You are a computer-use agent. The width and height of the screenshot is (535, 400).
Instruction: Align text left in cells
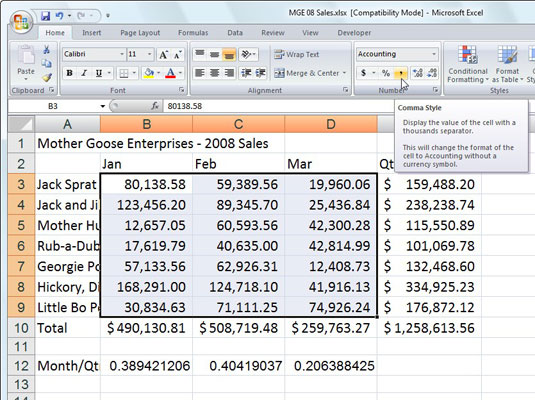[200, 73]
